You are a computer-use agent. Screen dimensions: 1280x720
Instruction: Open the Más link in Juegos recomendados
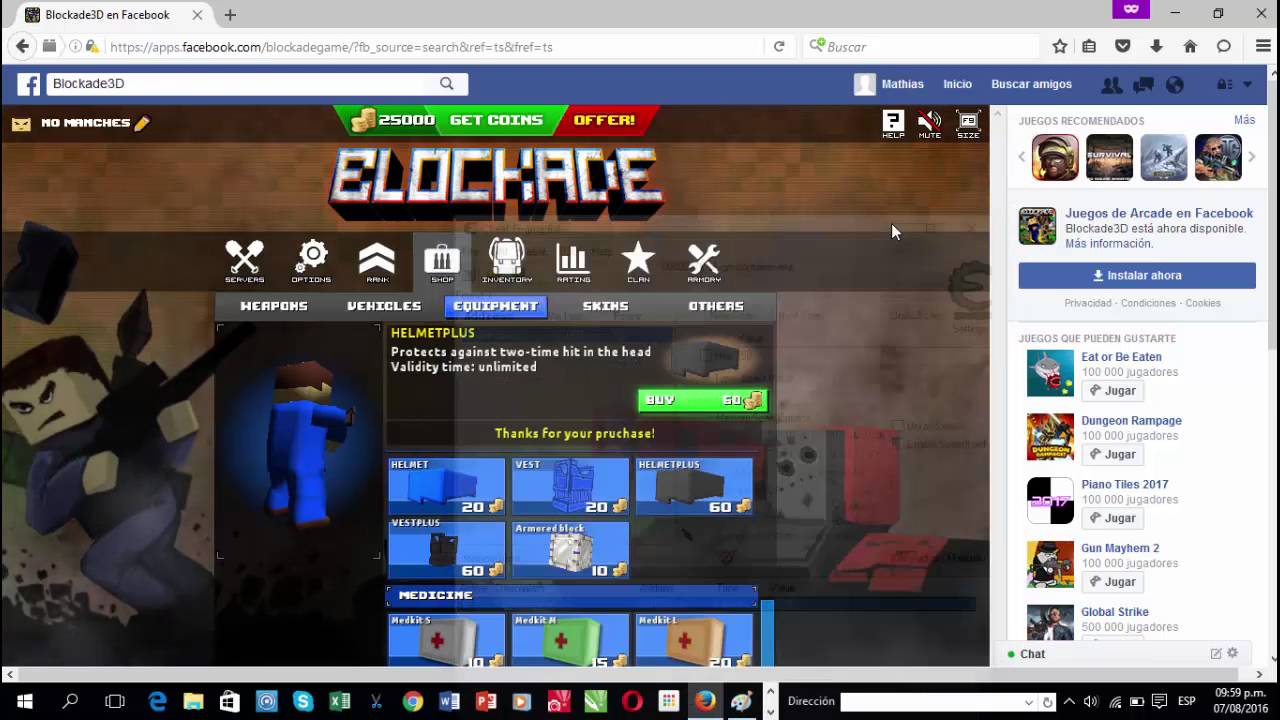point(1244,120)
